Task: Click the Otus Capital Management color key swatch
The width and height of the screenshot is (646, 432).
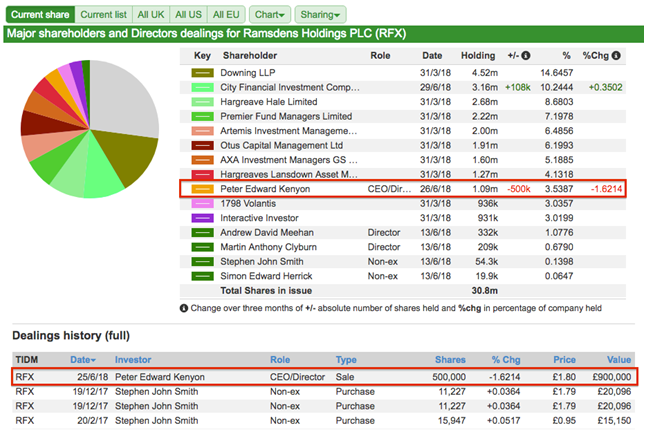Action: click(202, 145)
